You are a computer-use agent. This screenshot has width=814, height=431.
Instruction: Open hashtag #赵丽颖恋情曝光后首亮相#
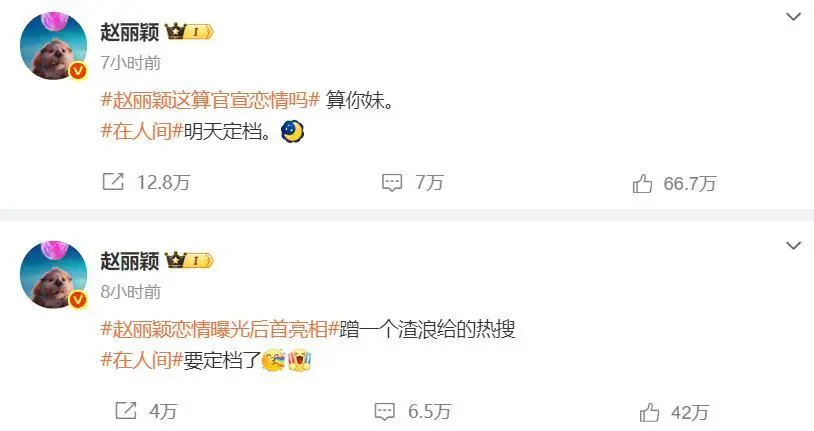coord(220,329)
